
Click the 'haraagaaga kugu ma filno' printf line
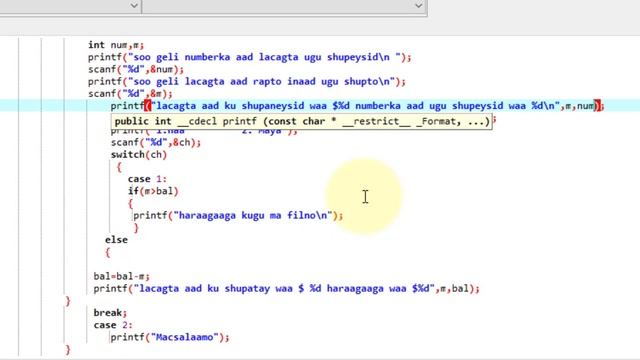click(238, 216)
